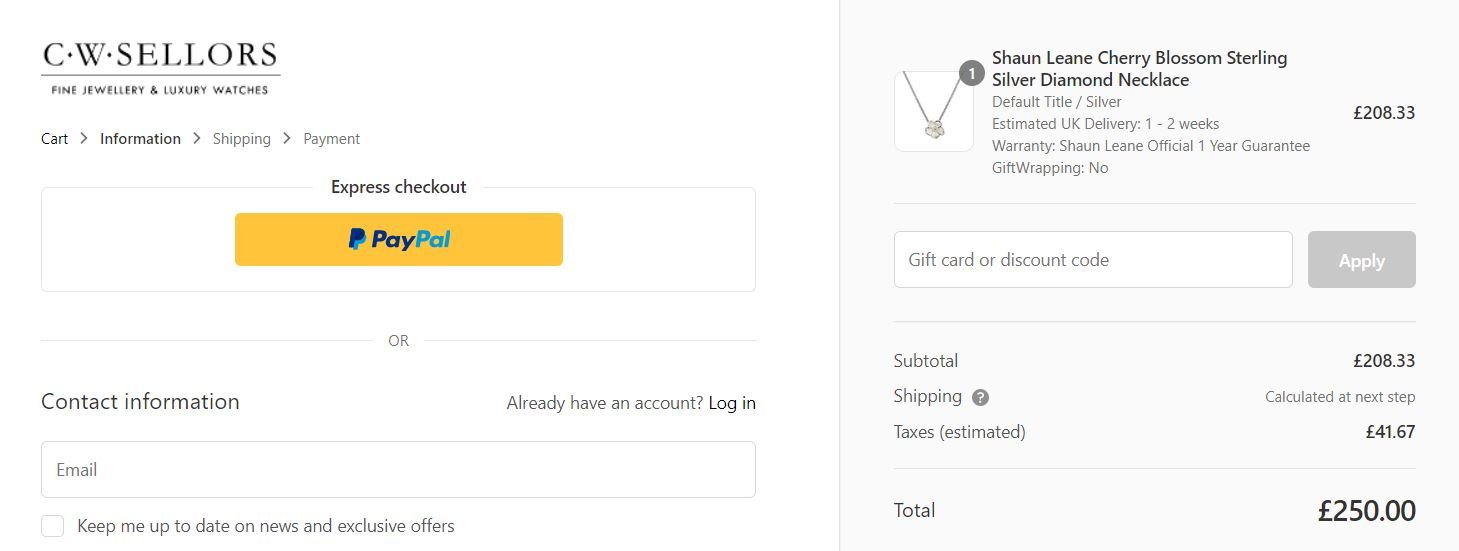Select the Information breadcrumb step
The image size is (1459, 551).
pyautogui.click(x=140, y=139)
